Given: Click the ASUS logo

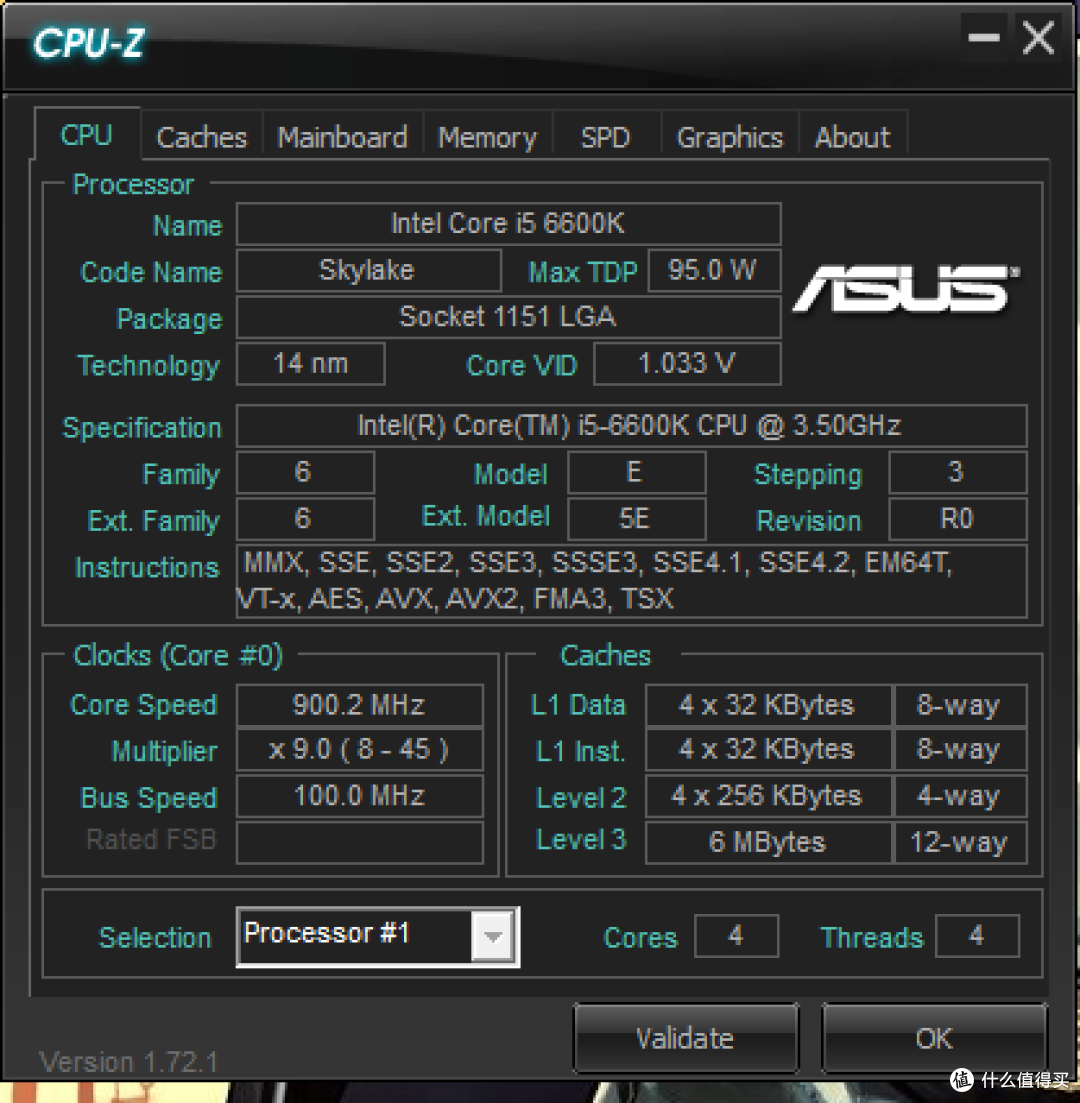Looking at the screenshot, I should coord(906,288).
